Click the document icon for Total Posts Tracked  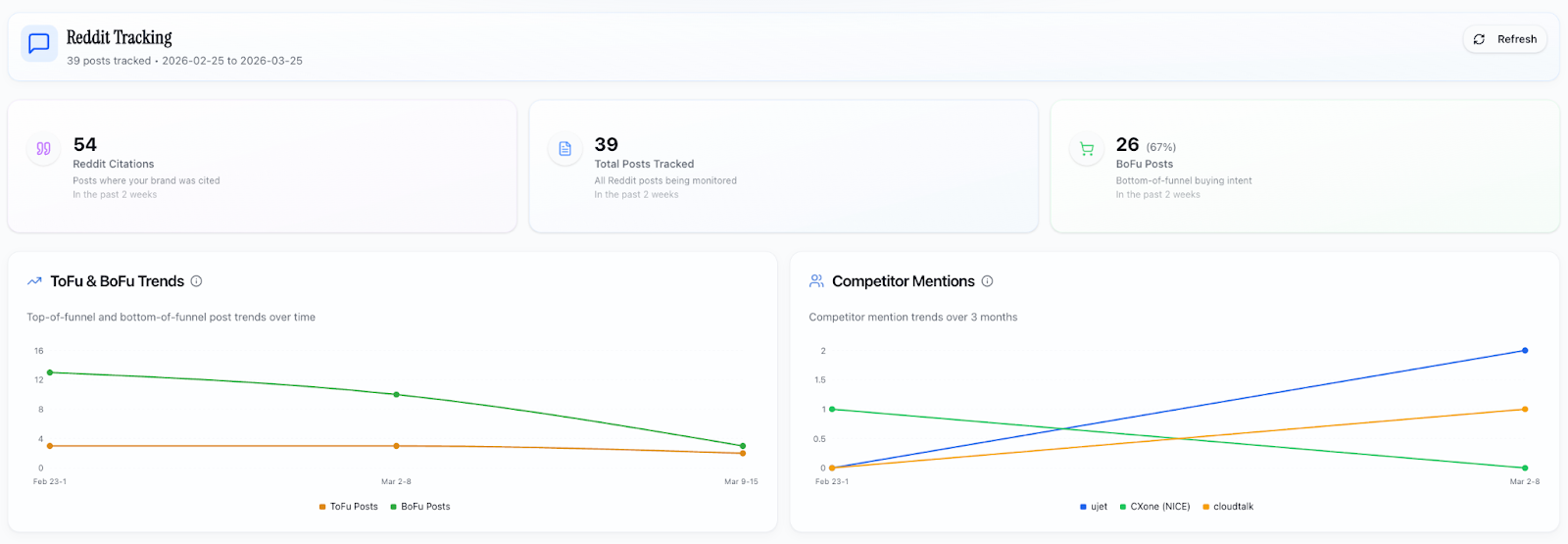[564, 149]
